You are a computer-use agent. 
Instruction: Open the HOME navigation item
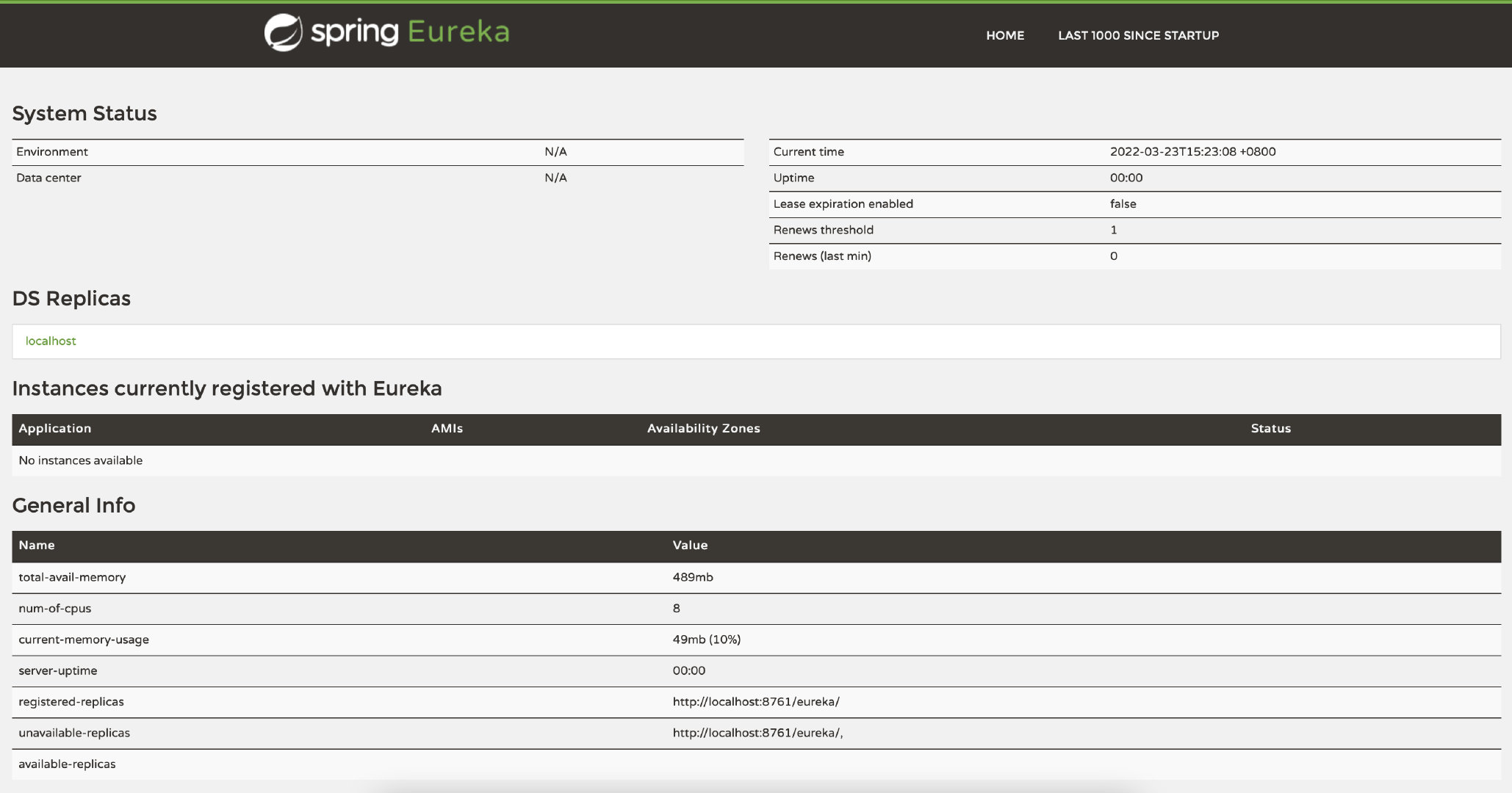(1004, 35)
